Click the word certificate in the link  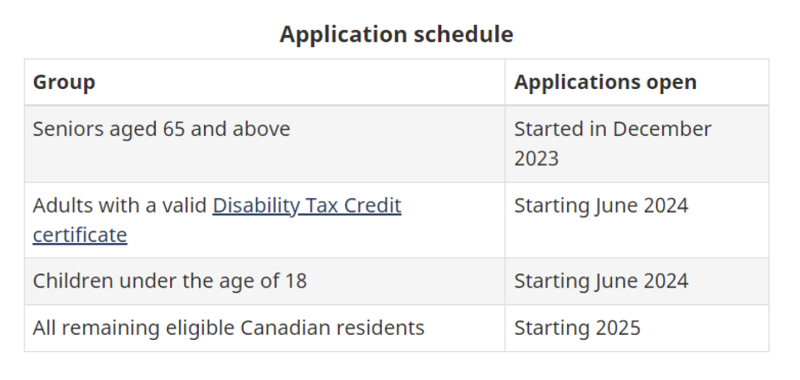[80, 236]
